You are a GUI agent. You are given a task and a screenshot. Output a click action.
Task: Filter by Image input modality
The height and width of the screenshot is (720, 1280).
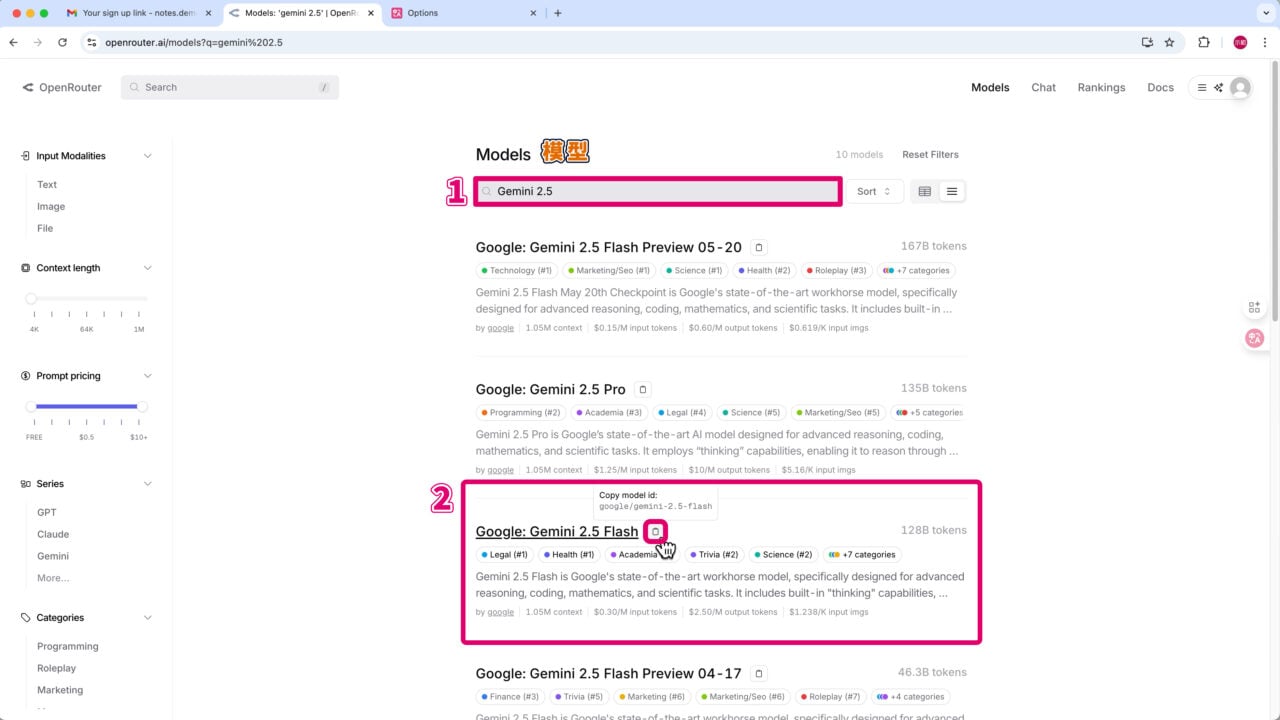pos(51,206)
